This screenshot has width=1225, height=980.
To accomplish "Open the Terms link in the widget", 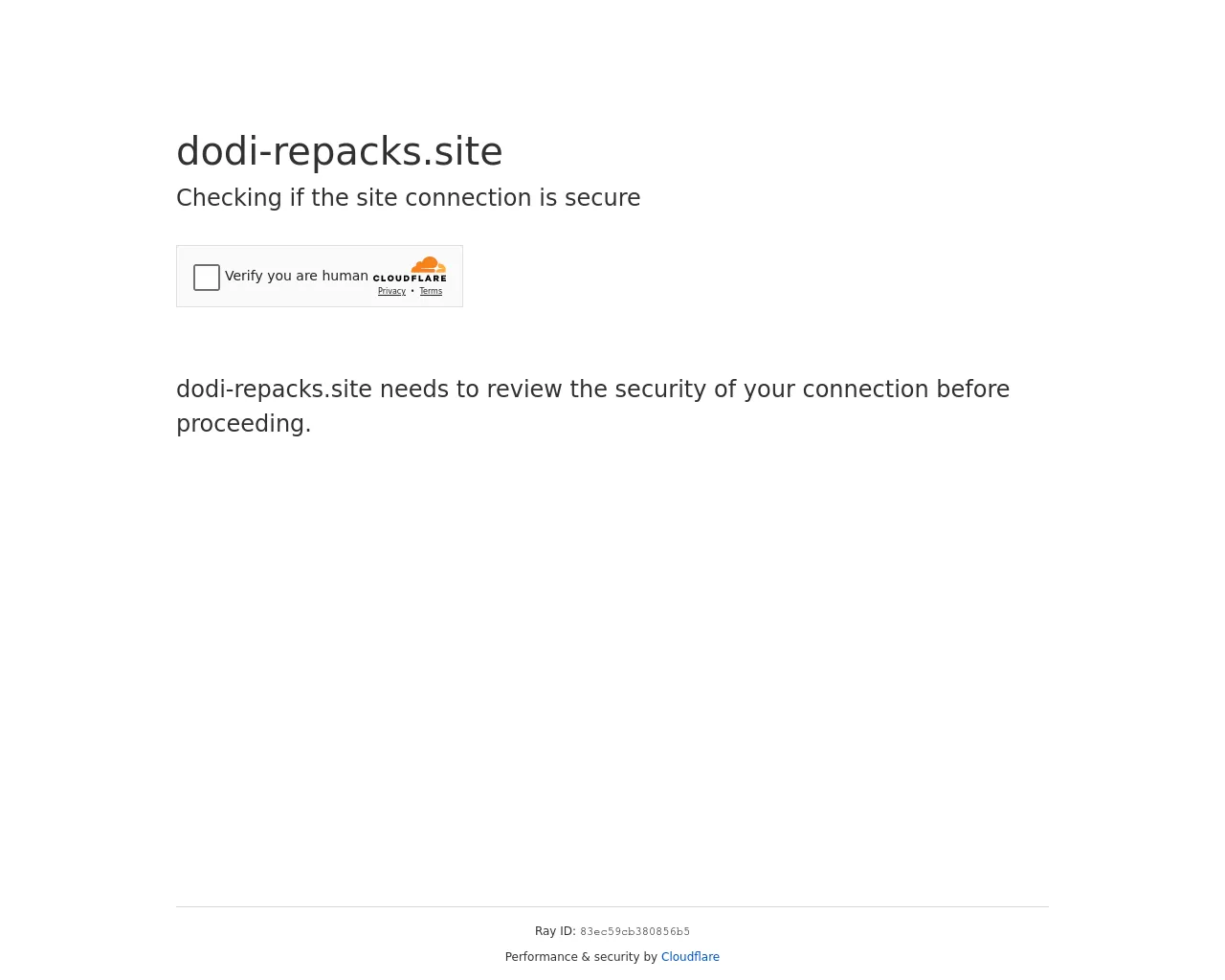I will coord(431,291).
